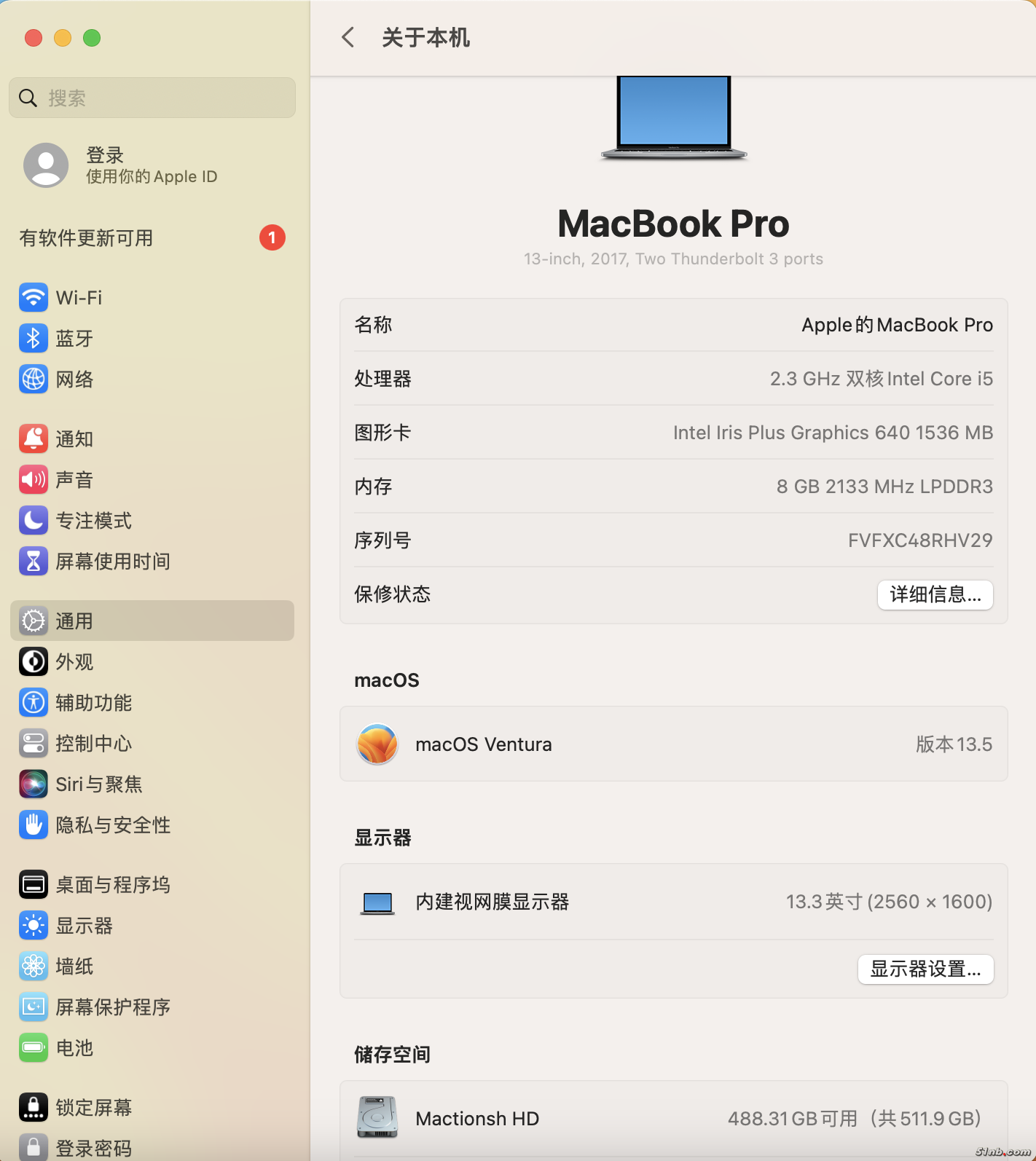The width and height of the screenshot is (1036, 1161).
Task: Open Focus mode (专注模式) moon icon
Action: [34, 521]
